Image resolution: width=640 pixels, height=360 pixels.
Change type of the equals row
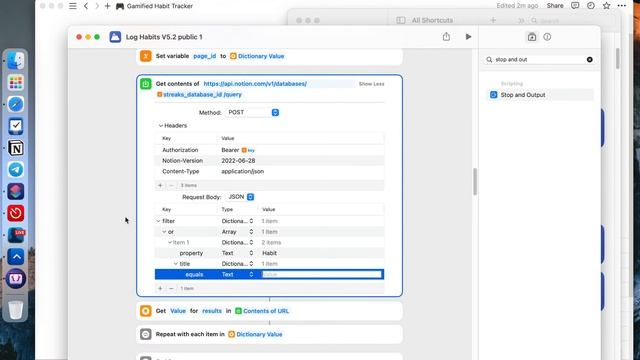[238, 274]
